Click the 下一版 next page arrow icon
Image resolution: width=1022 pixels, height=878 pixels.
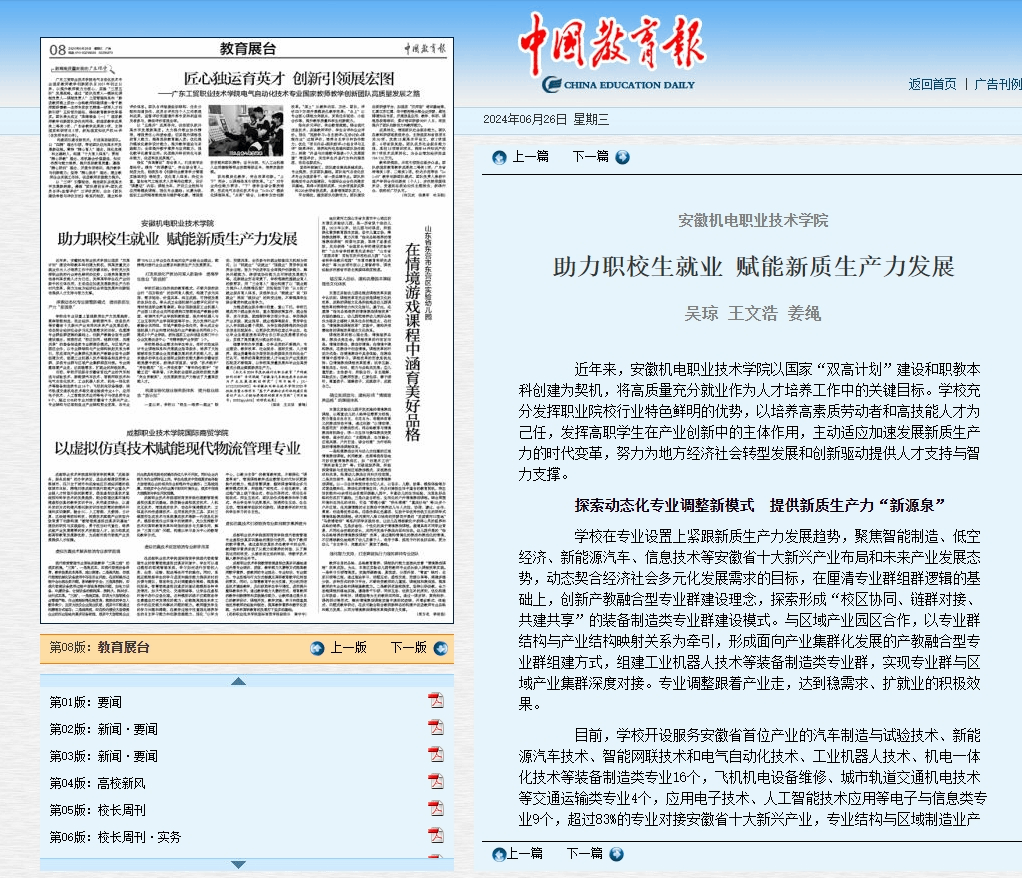pos(441,649)
